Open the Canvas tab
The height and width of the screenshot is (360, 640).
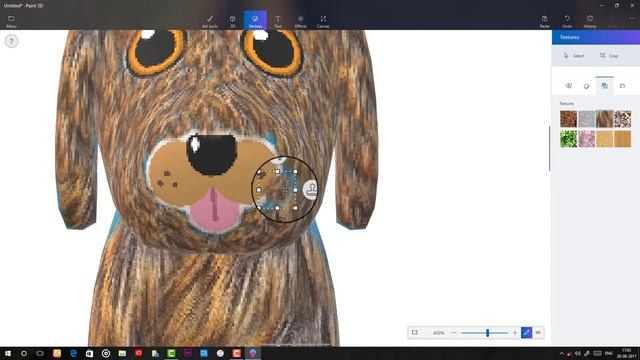323,21
